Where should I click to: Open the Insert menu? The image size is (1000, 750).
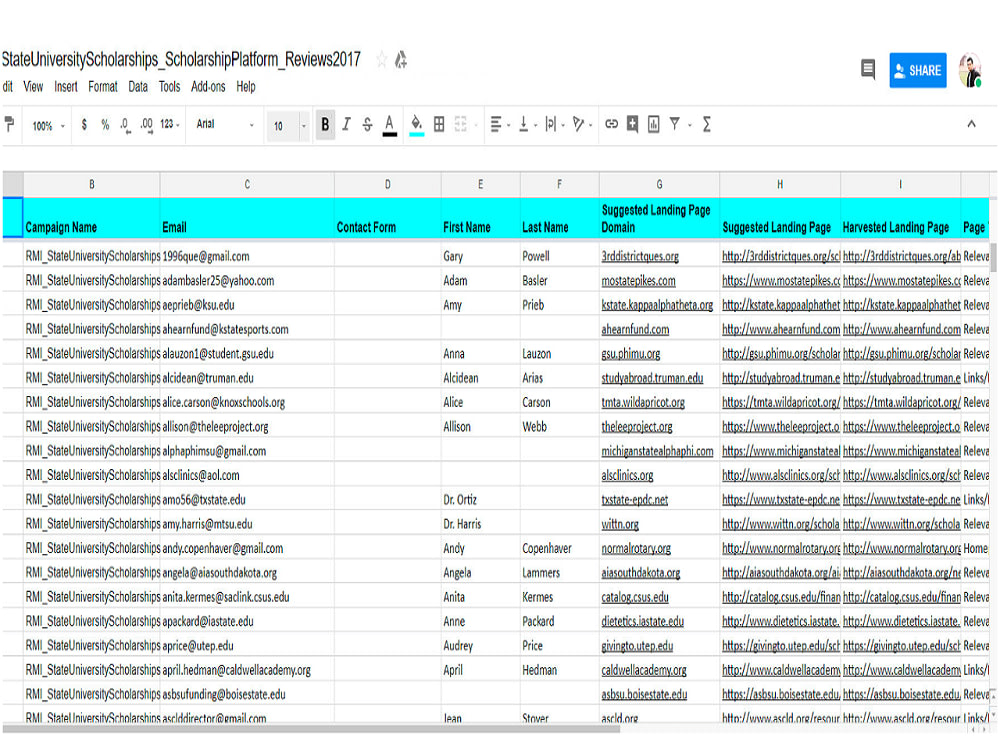point(66,87)
